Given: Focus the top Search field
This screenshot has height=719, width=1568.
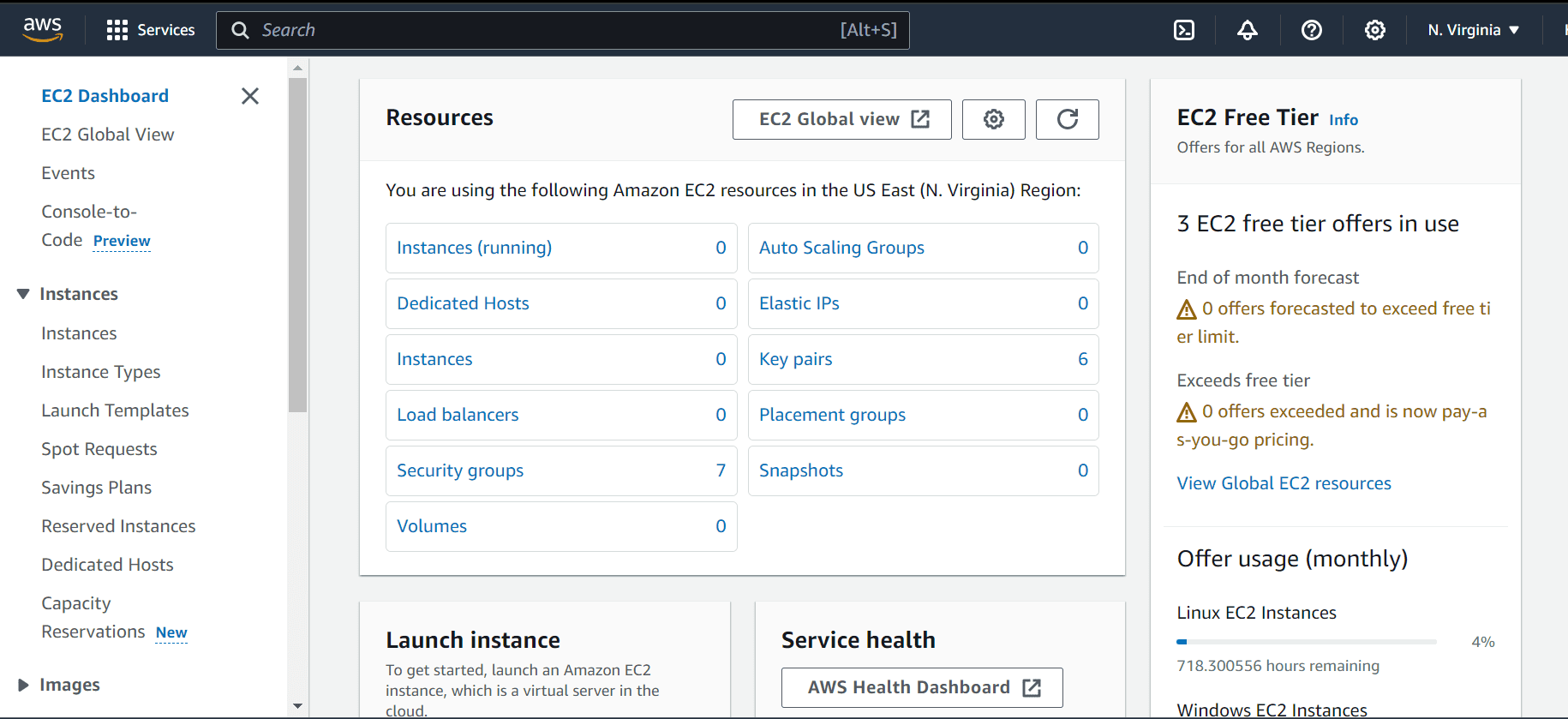Looking at the screenshot, I should tap(563, 30).
